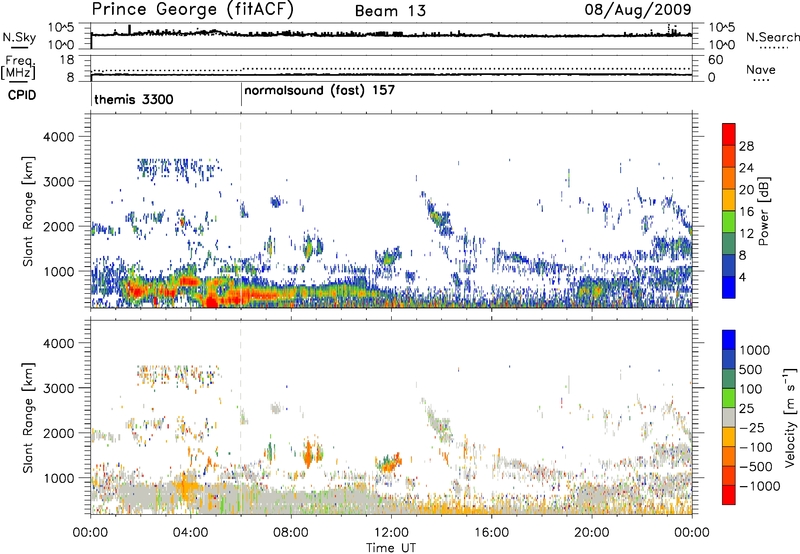The image size is (800, 554).
Task: Click the '18' tick on frequency axis
Action: [67, 60]
